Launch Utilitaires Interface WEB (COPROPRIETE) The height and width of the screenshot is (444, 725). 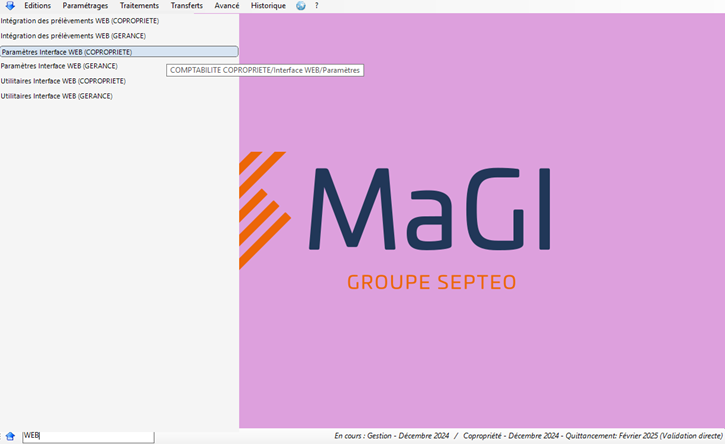click(x=63, y=81)
